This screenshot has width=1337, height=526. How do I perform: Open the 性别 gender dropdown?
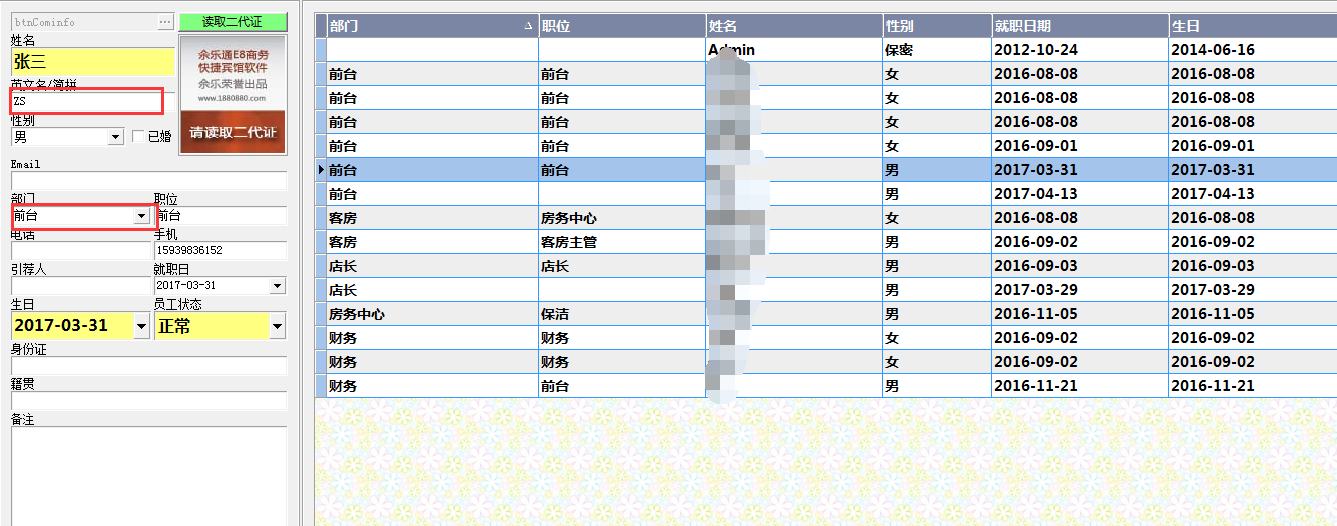pos(115,137)
